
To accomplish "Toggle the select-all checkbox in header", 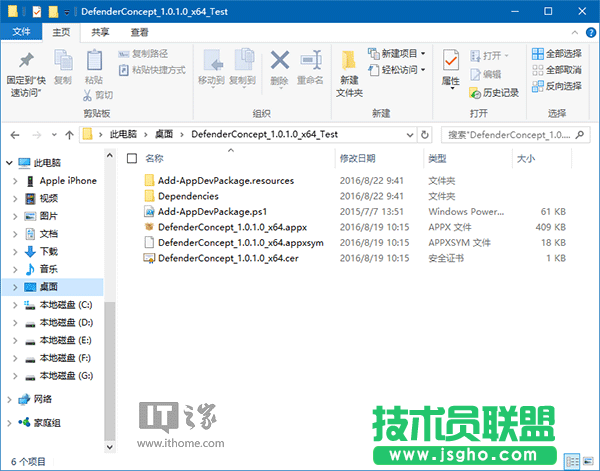I will 132,158.
